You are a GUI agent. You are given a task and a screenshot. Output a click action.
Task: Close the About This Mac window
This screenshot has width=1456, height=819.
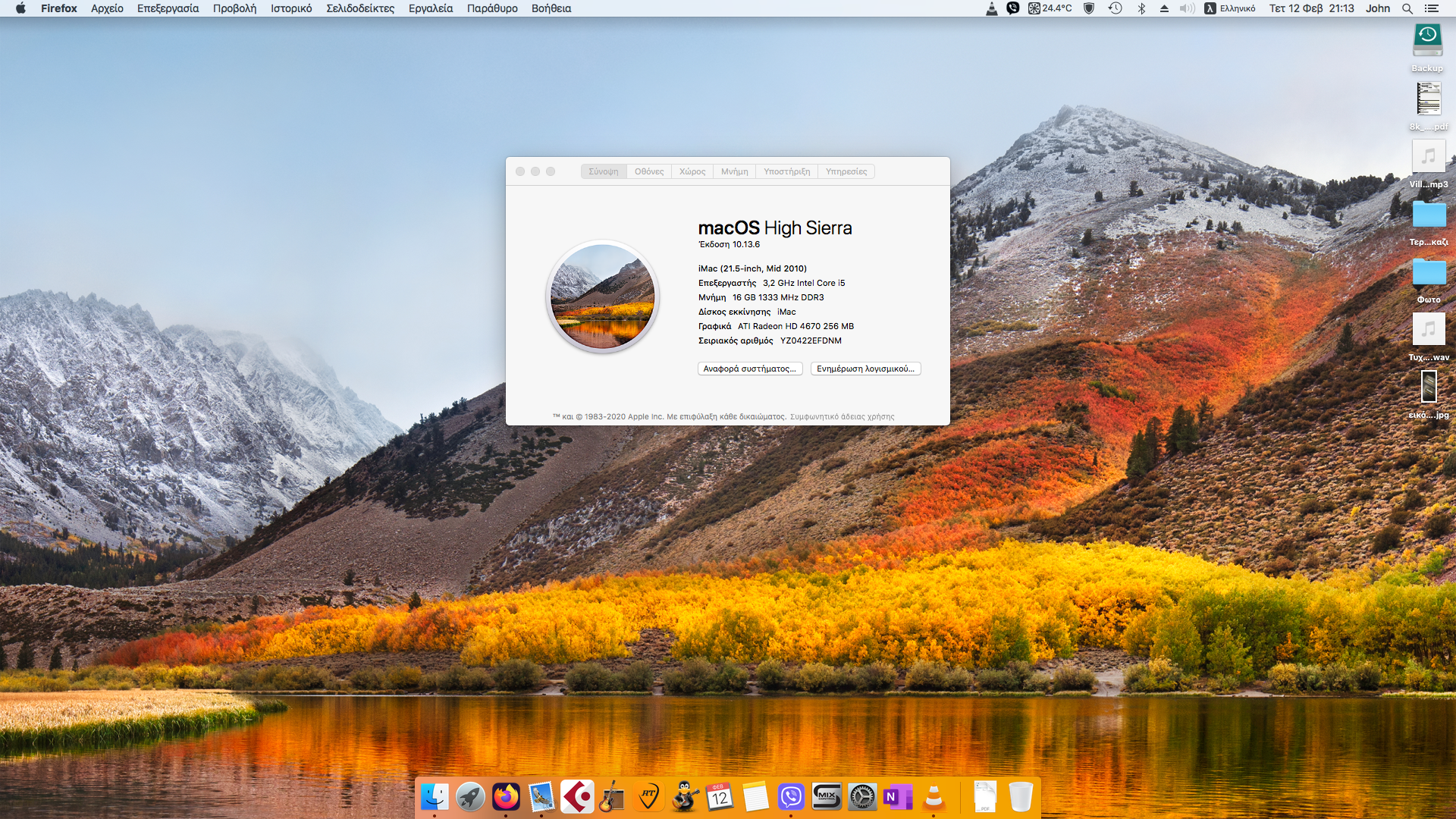coord(520,171)
